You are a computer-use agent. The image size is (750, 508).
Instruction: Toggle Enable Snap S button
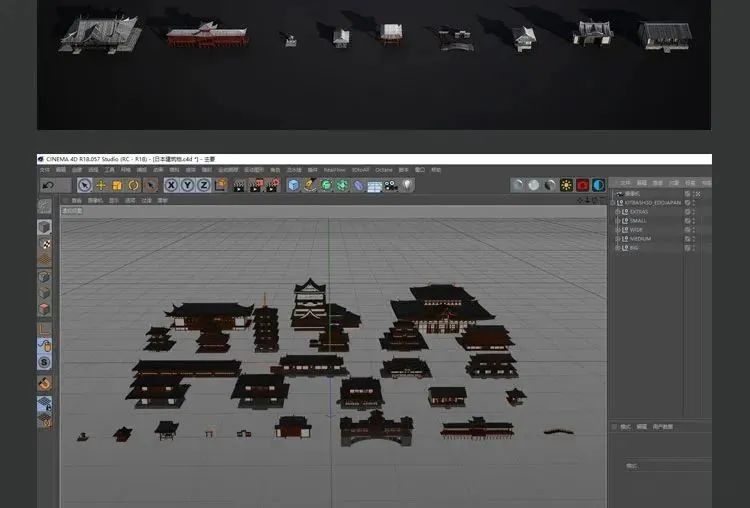(44, 362)
